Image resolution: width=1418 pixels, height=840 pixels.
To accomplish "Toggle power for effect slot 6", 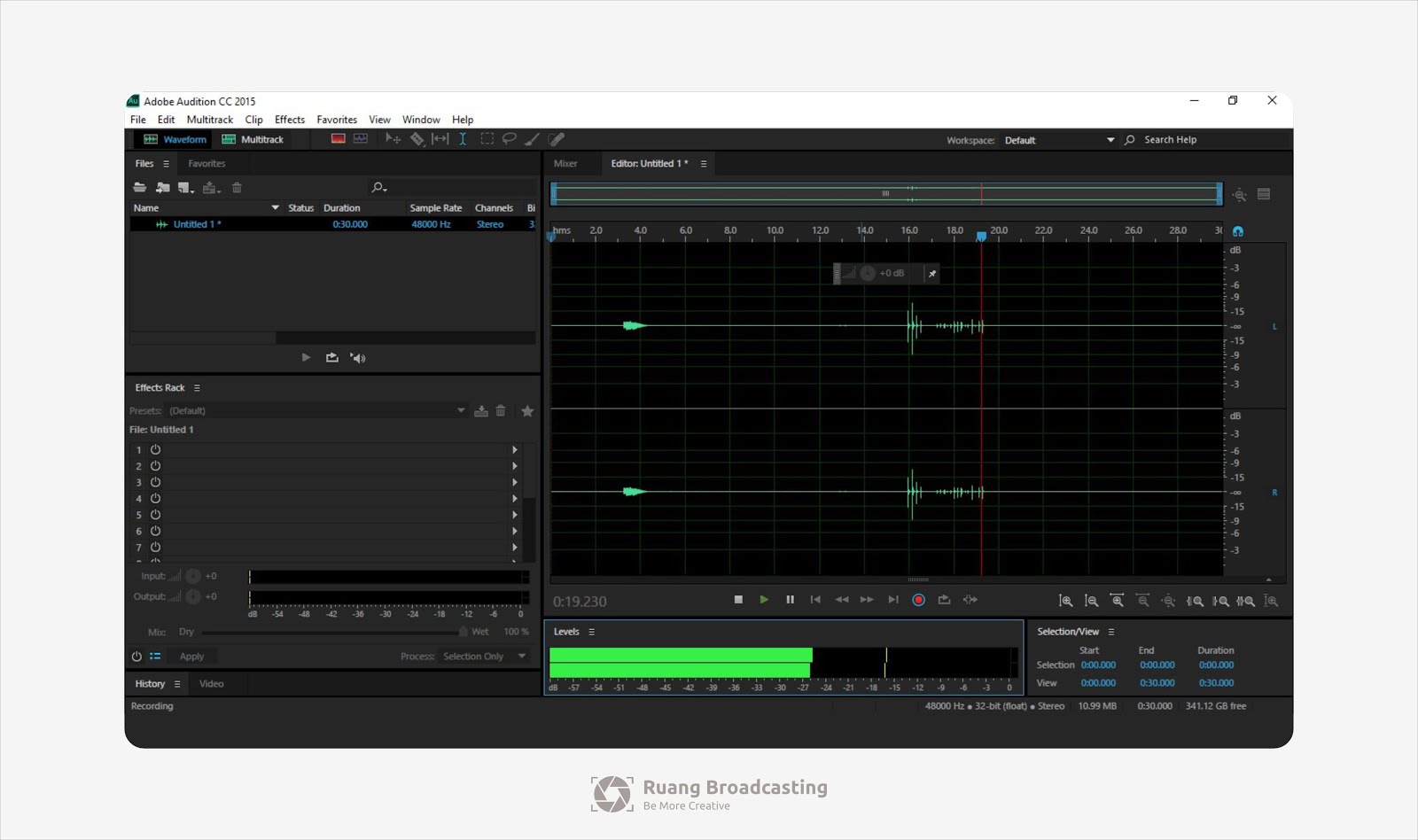I will [x=155, y=531].
